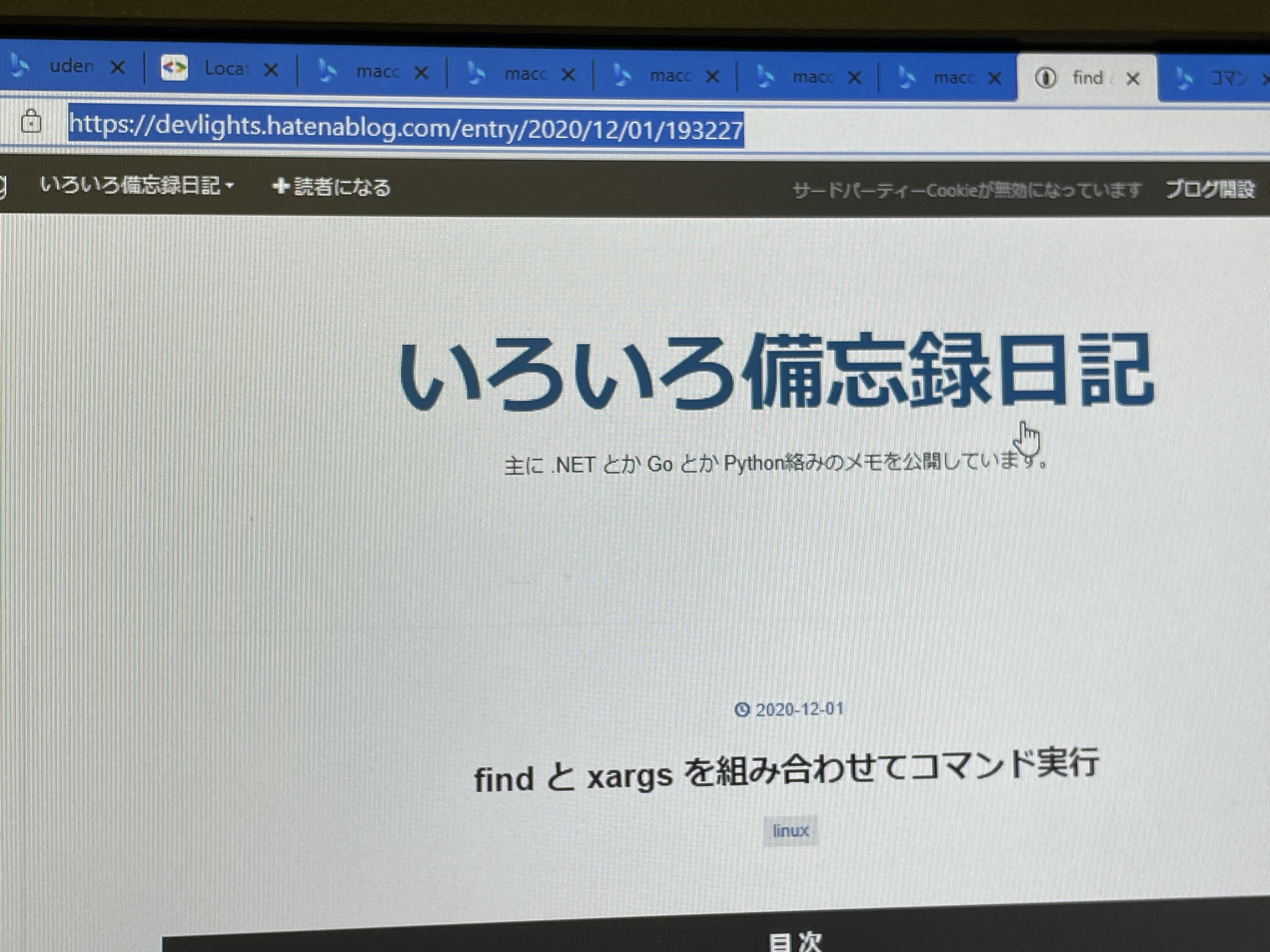Click the ブログ開設 button

click(1210, 189)
